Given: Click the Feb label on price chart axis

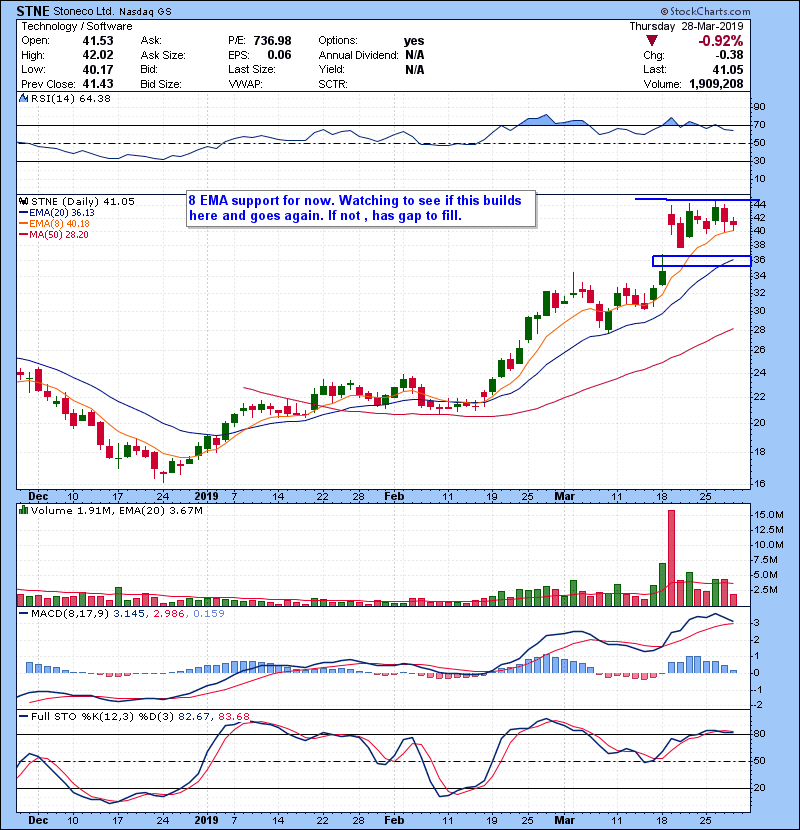Looking at the screenshot, I should [394, 496].
